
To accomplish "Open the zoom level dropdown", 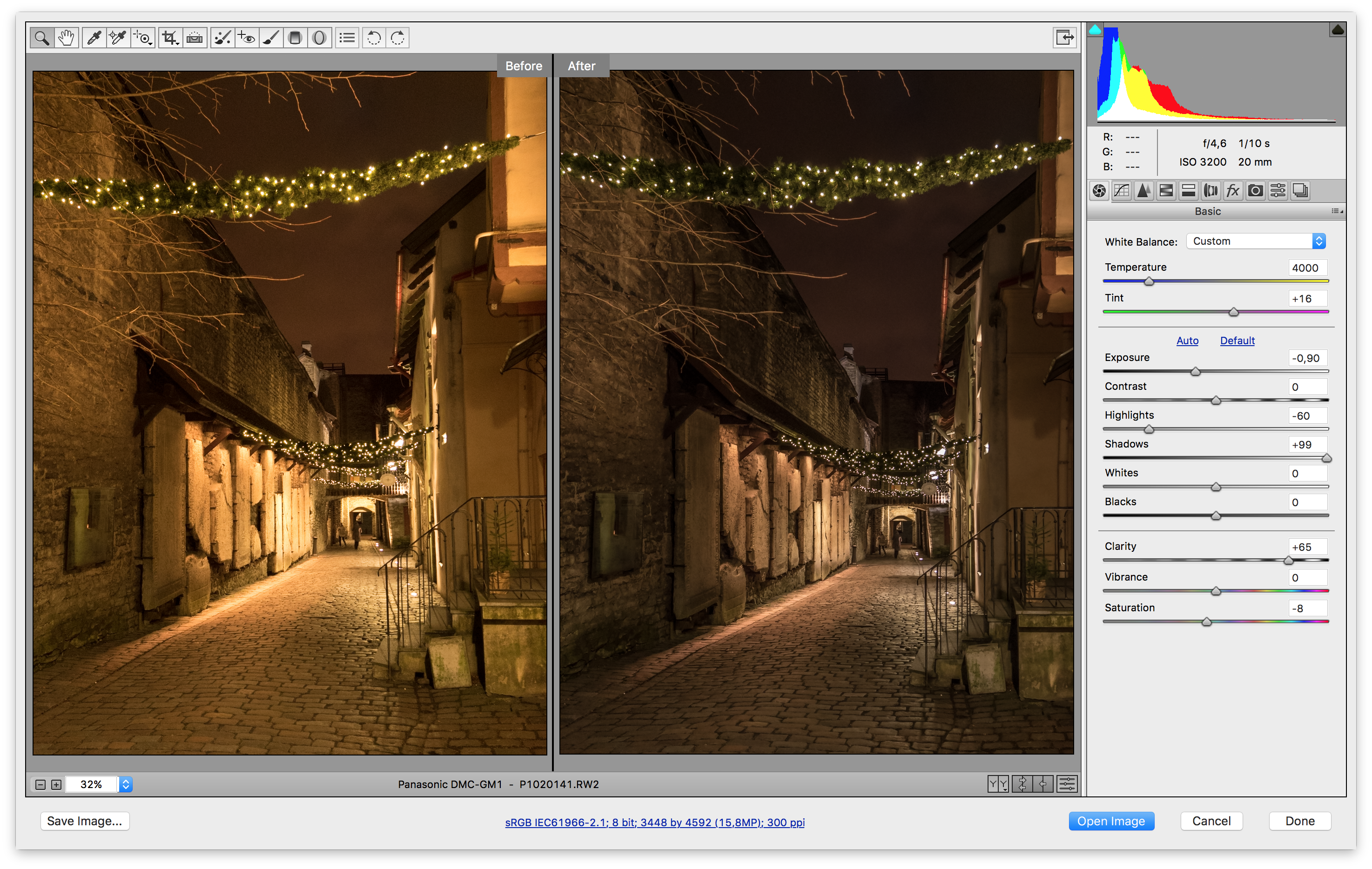I will [x=126, y=784].
